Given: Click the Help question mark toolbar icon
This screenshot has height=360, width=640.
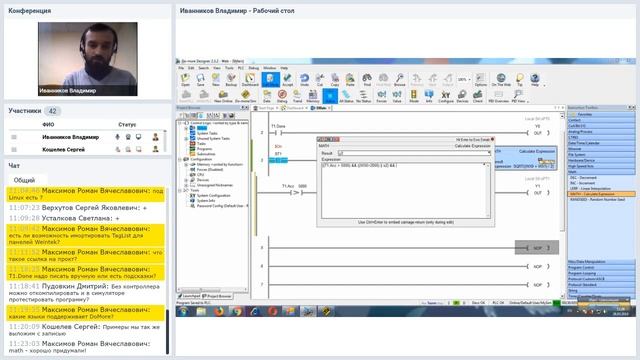Looking at the screenshot, I should (535, 79).
